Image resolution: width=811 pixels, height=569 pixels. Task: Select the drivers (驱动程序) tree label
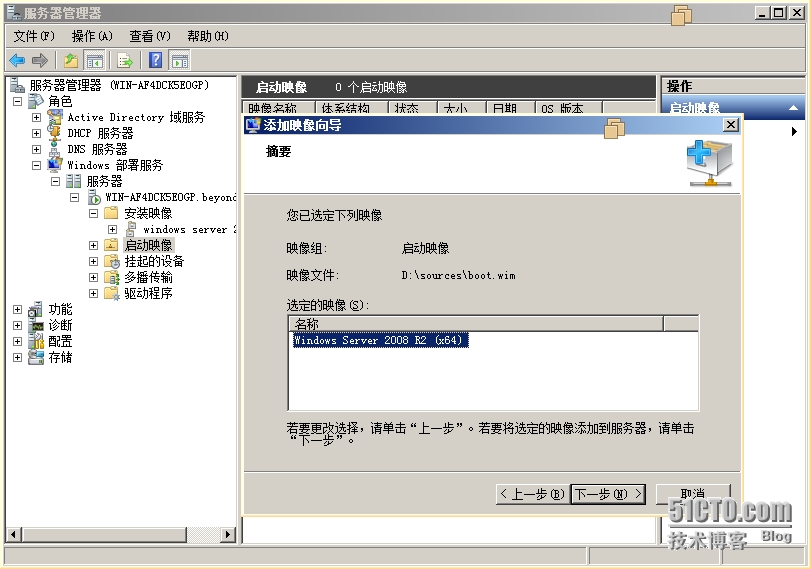tap(148, 293)
